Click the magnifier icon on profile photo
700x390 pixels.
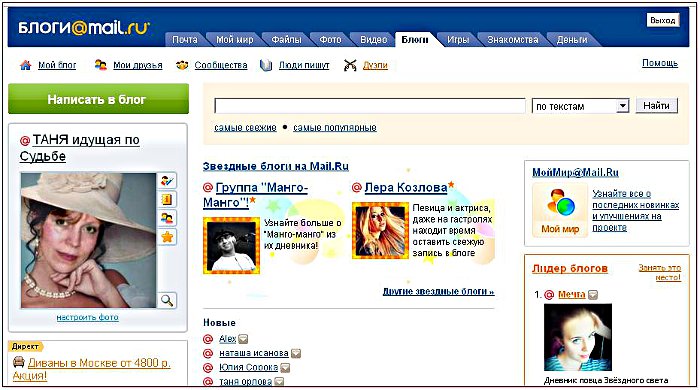167,300
